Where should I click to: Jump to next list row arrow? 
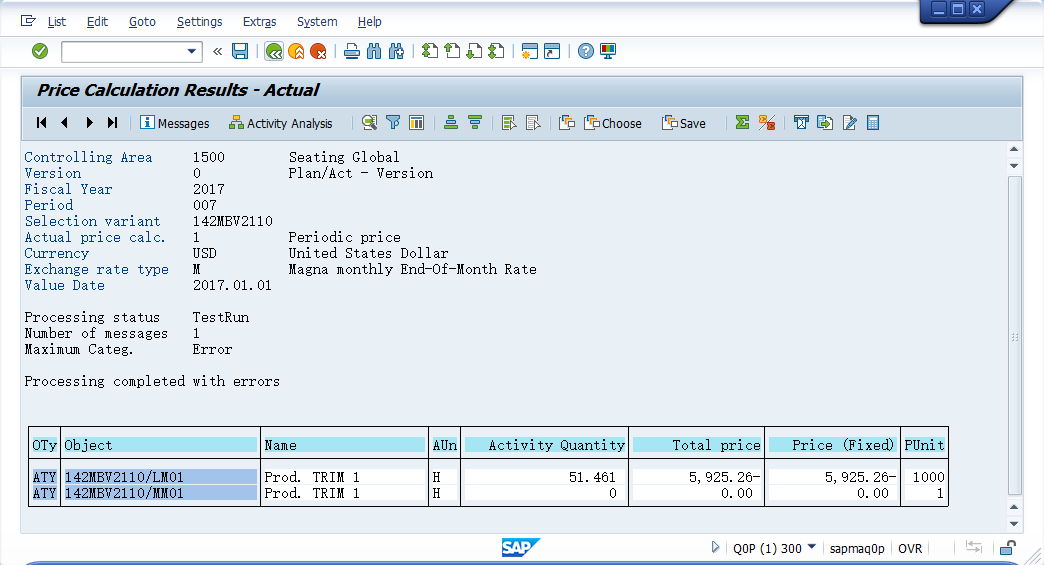click(x=89, y=122)
